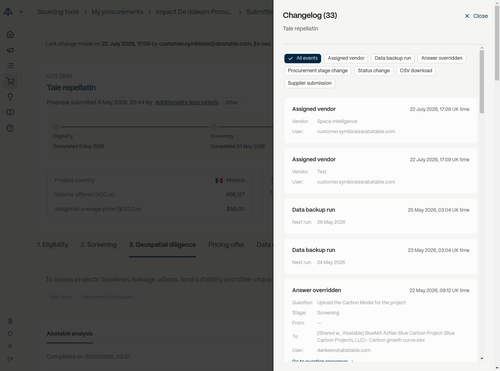Filter changelog by Data backup run
The height and width of the screenshot is (371, 500).
(393, 58)
